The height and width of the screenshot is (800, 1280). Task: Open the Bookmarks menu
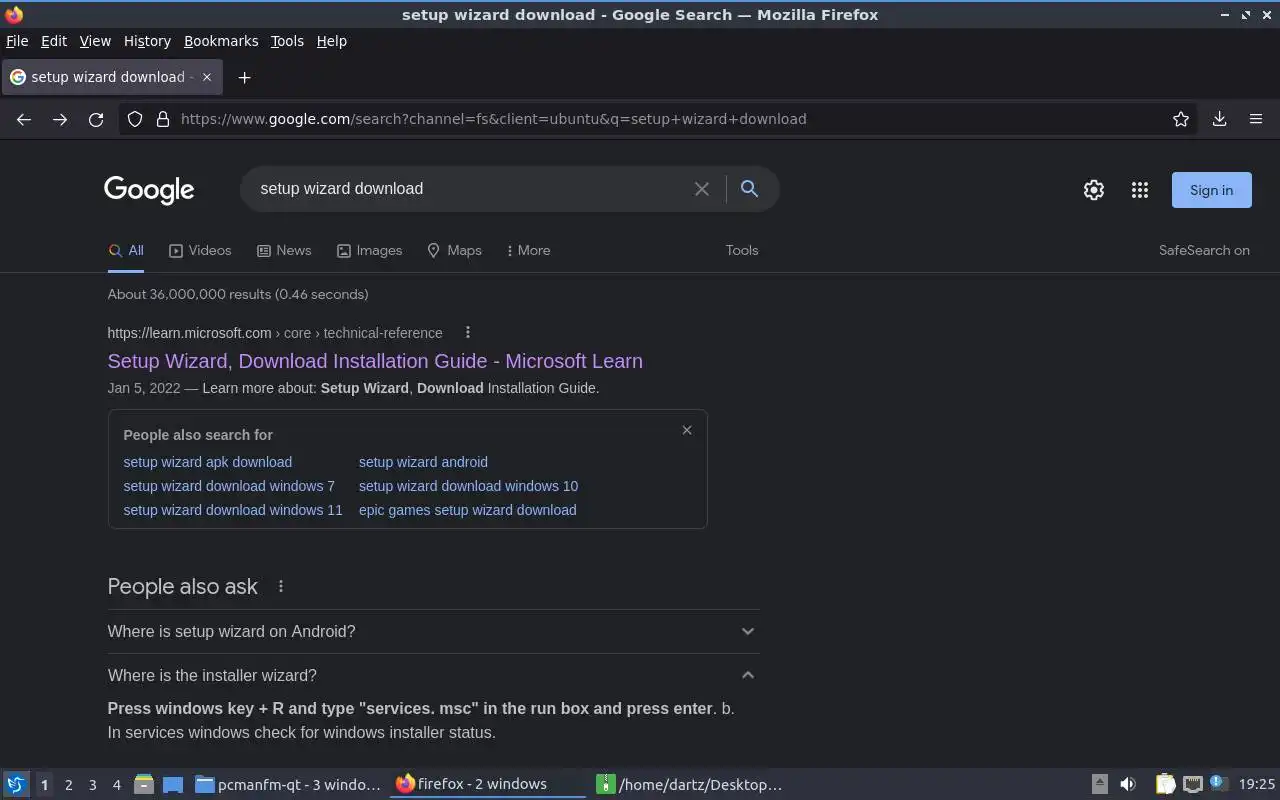tap(221, 41)
